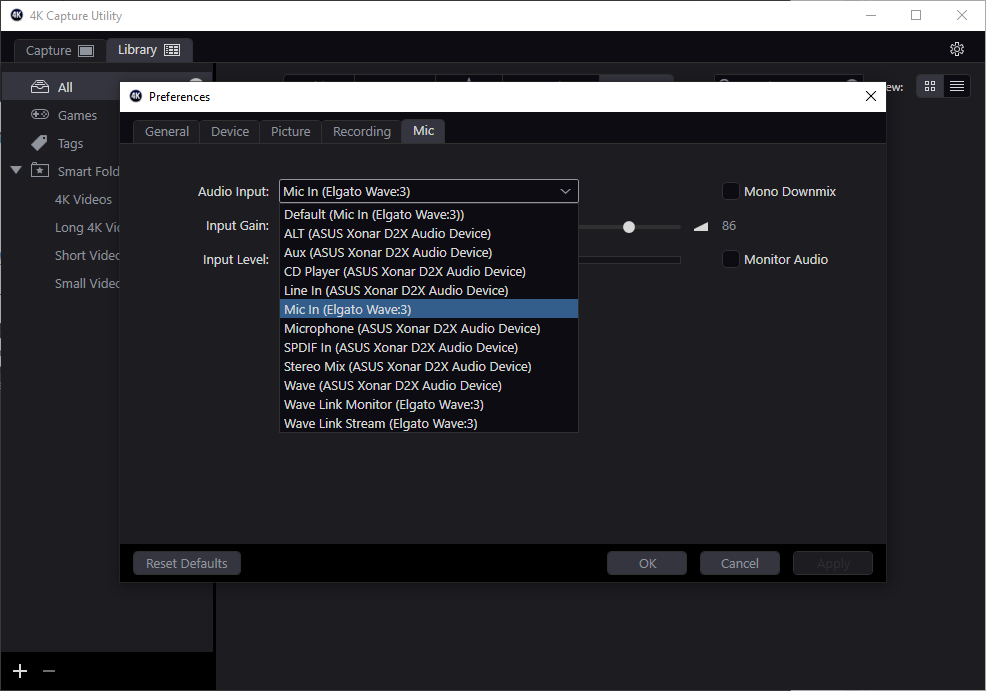Screen dimensions: 986x691
Task: Click Reset Defaults button
Action: 187,563
